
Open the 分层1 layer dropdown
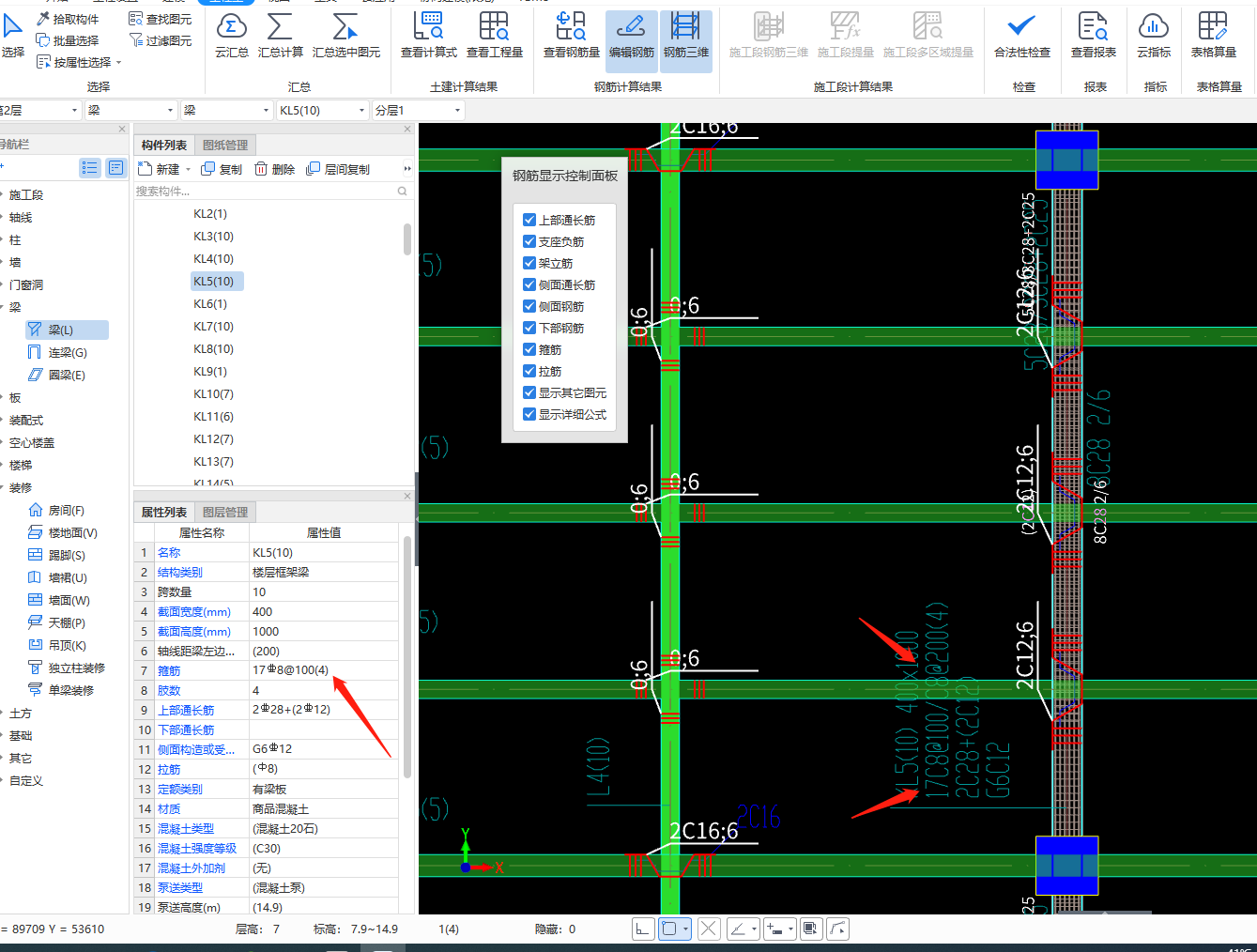point(418,110)
